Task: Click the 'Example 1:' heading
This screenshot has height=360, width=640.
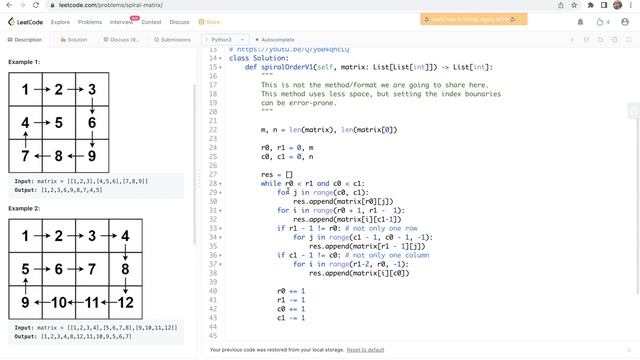Action: tap(24, 62)
